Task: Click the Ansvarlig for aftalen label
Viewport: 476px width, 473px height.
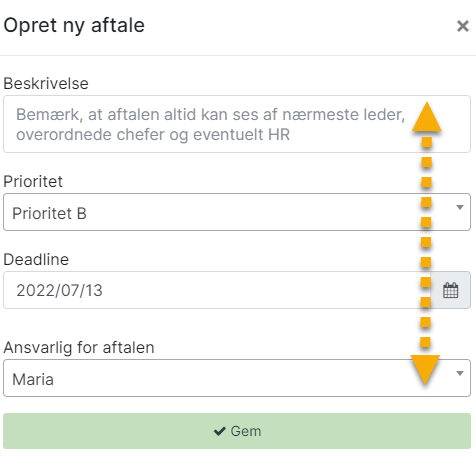Action: [x=79, y=347]
